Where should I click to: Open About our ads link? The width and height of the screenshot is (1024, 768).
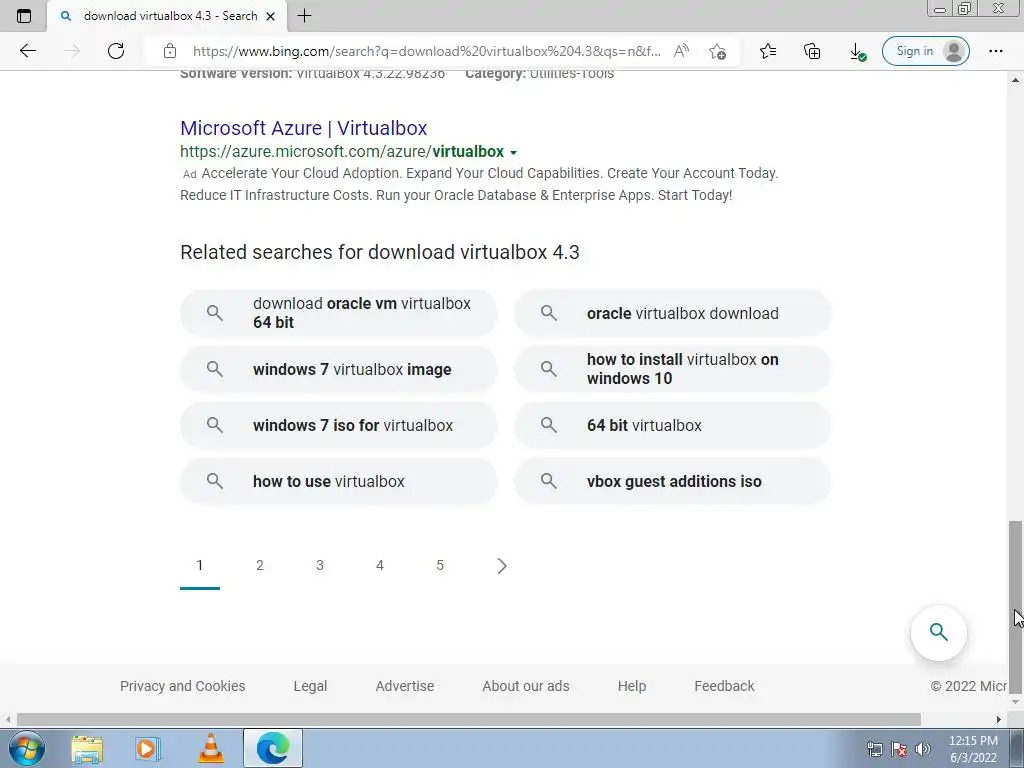coord(526,686)
